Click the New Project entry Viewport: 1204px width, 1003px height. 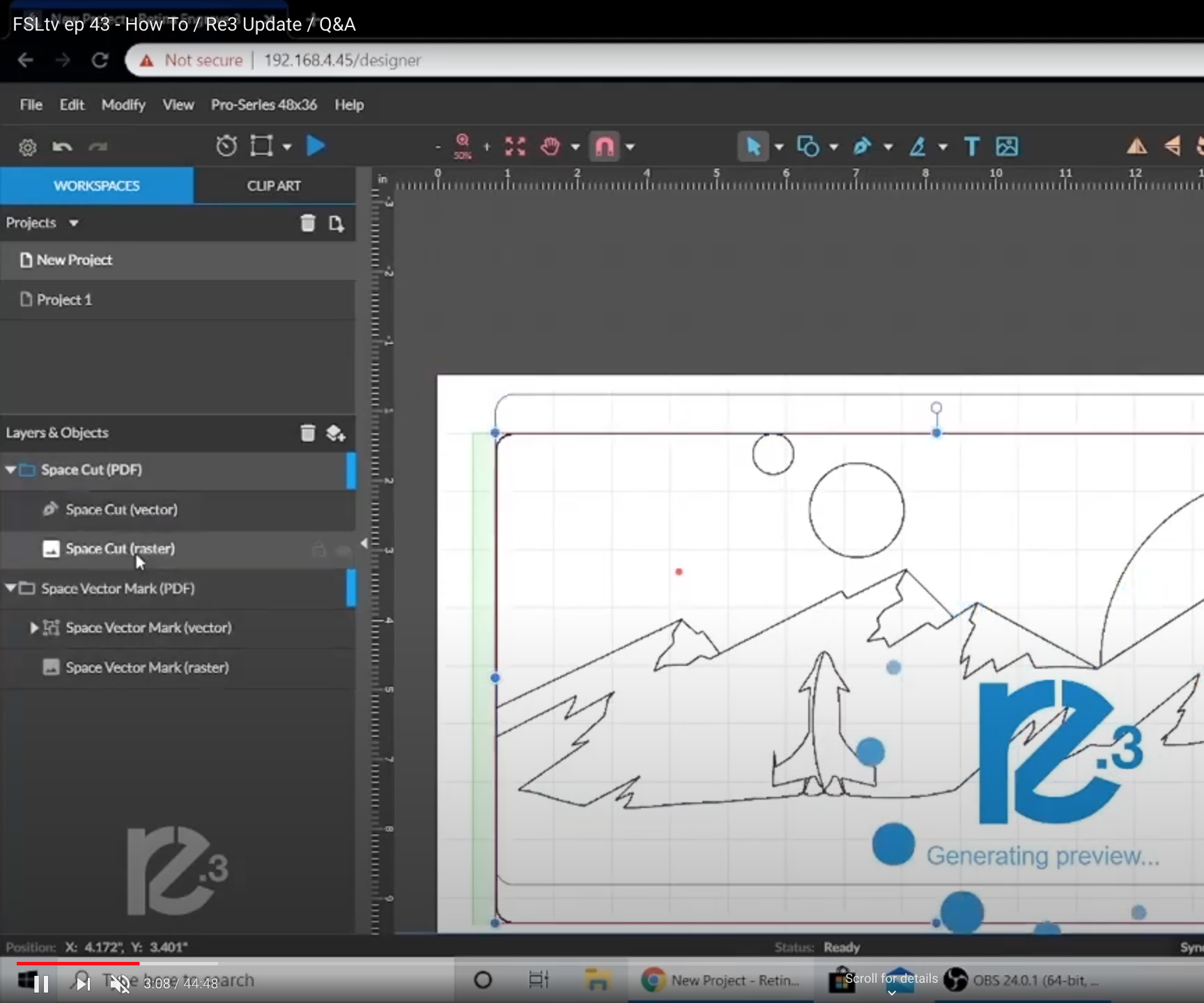tap(74, 260)
